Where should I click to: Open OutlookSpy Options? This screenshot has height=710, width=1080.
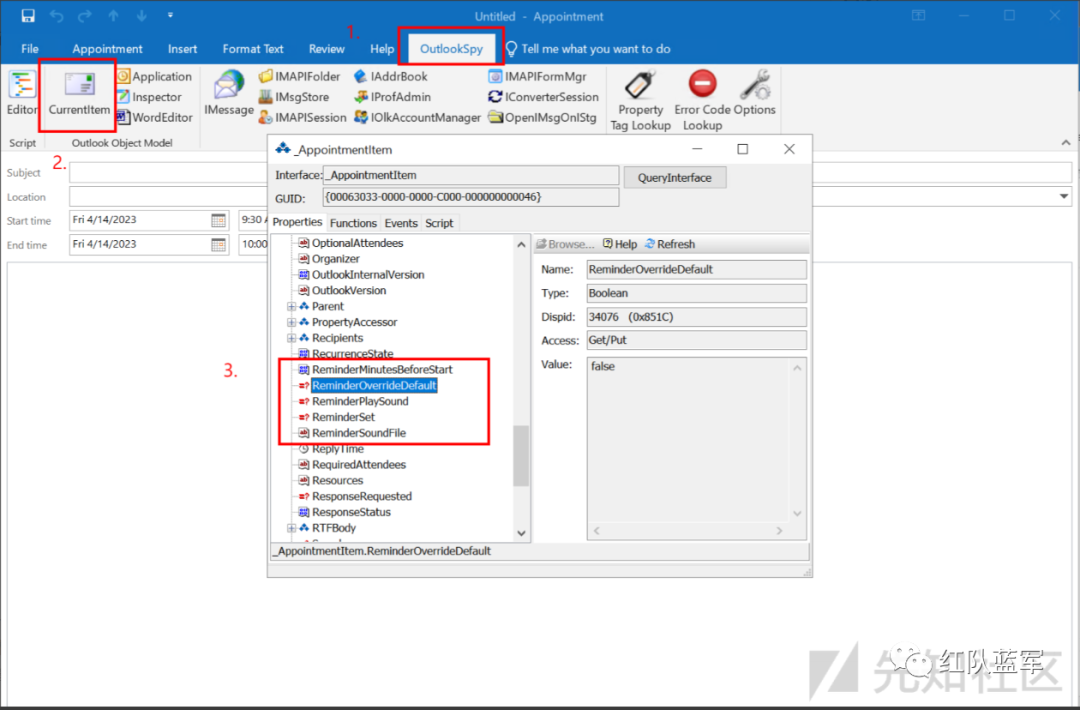755,94
